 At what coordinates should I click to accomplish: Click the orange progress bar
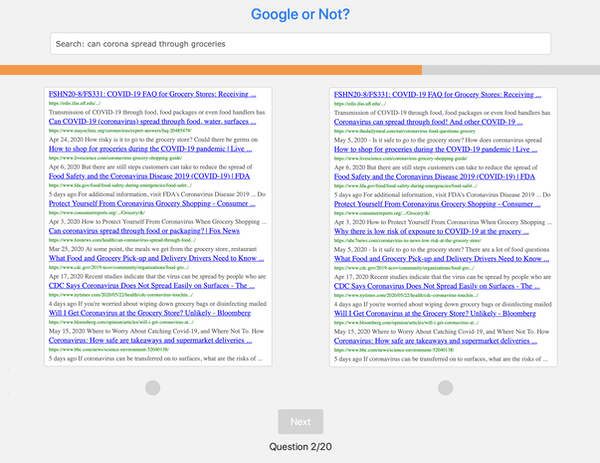coord(211,70)
